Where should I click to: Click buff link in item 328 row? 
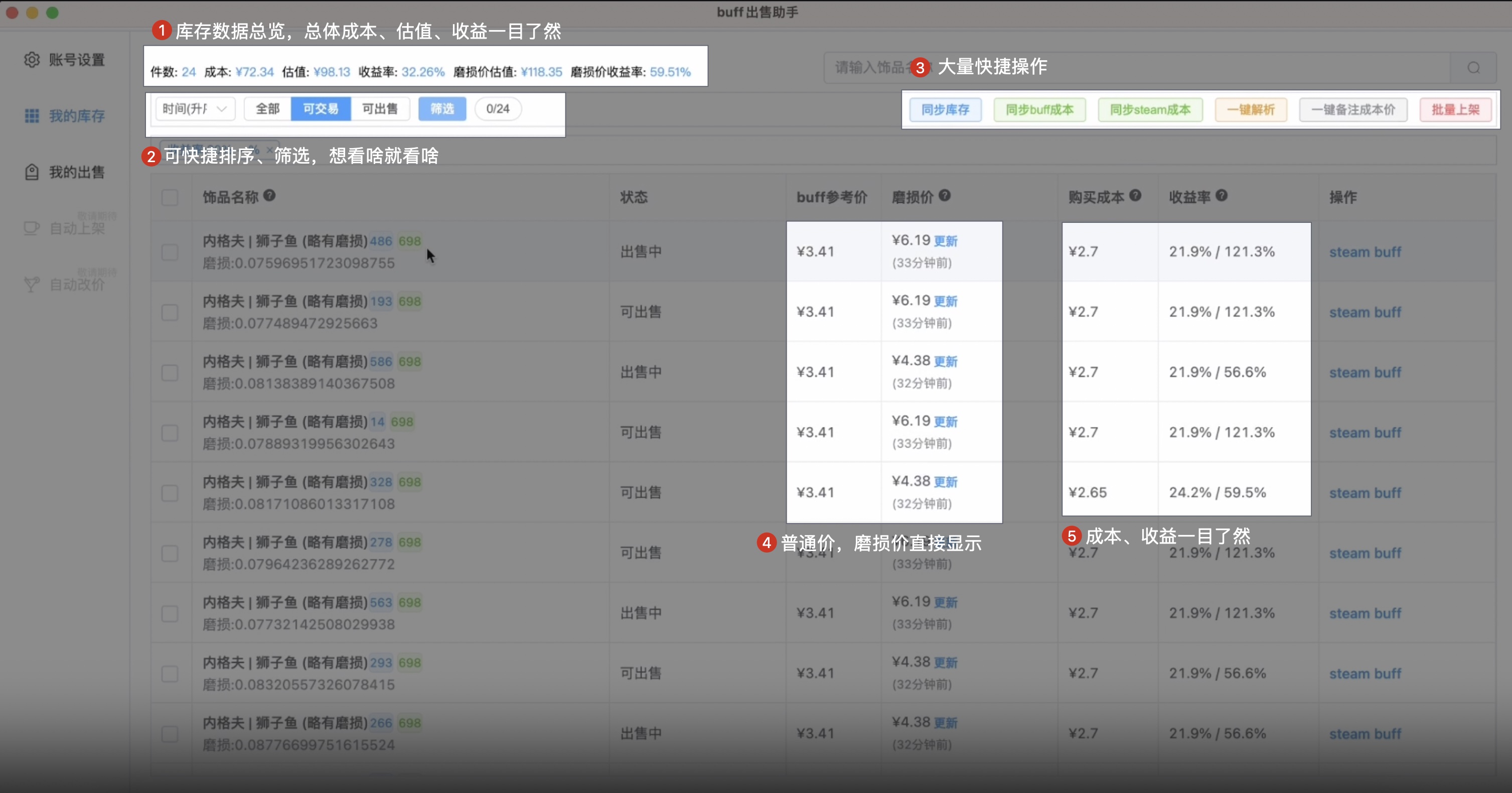1388,493
